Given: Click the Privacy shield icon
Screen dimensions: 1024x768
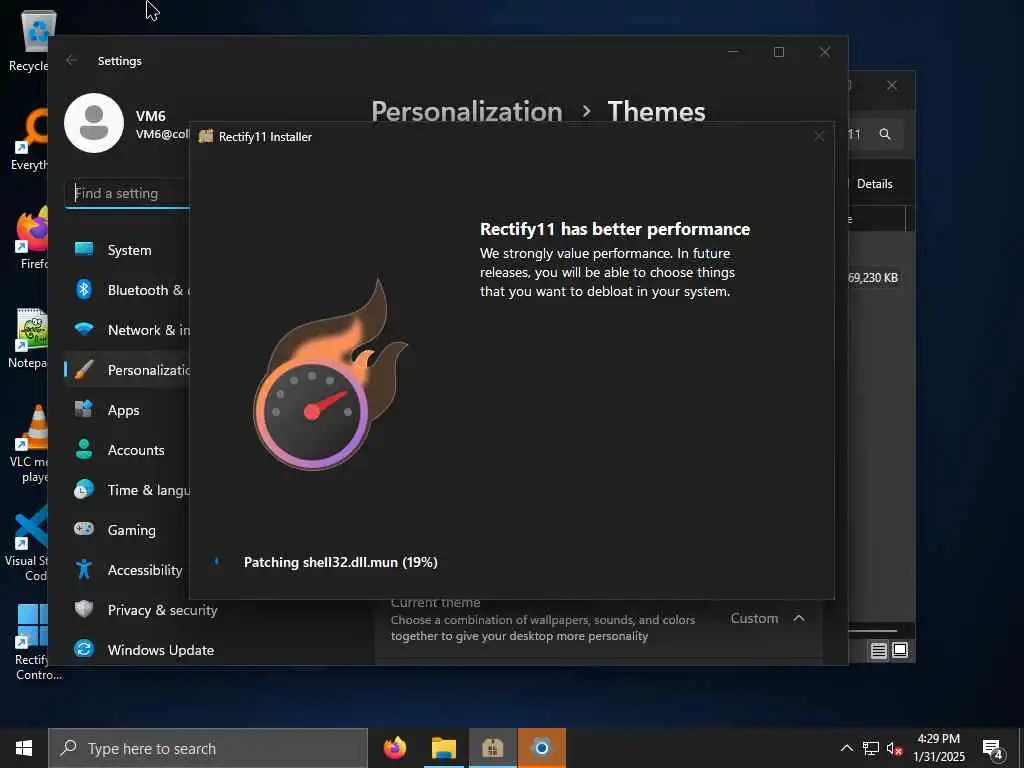Looking at the screenshot, I should click(84, 609).
